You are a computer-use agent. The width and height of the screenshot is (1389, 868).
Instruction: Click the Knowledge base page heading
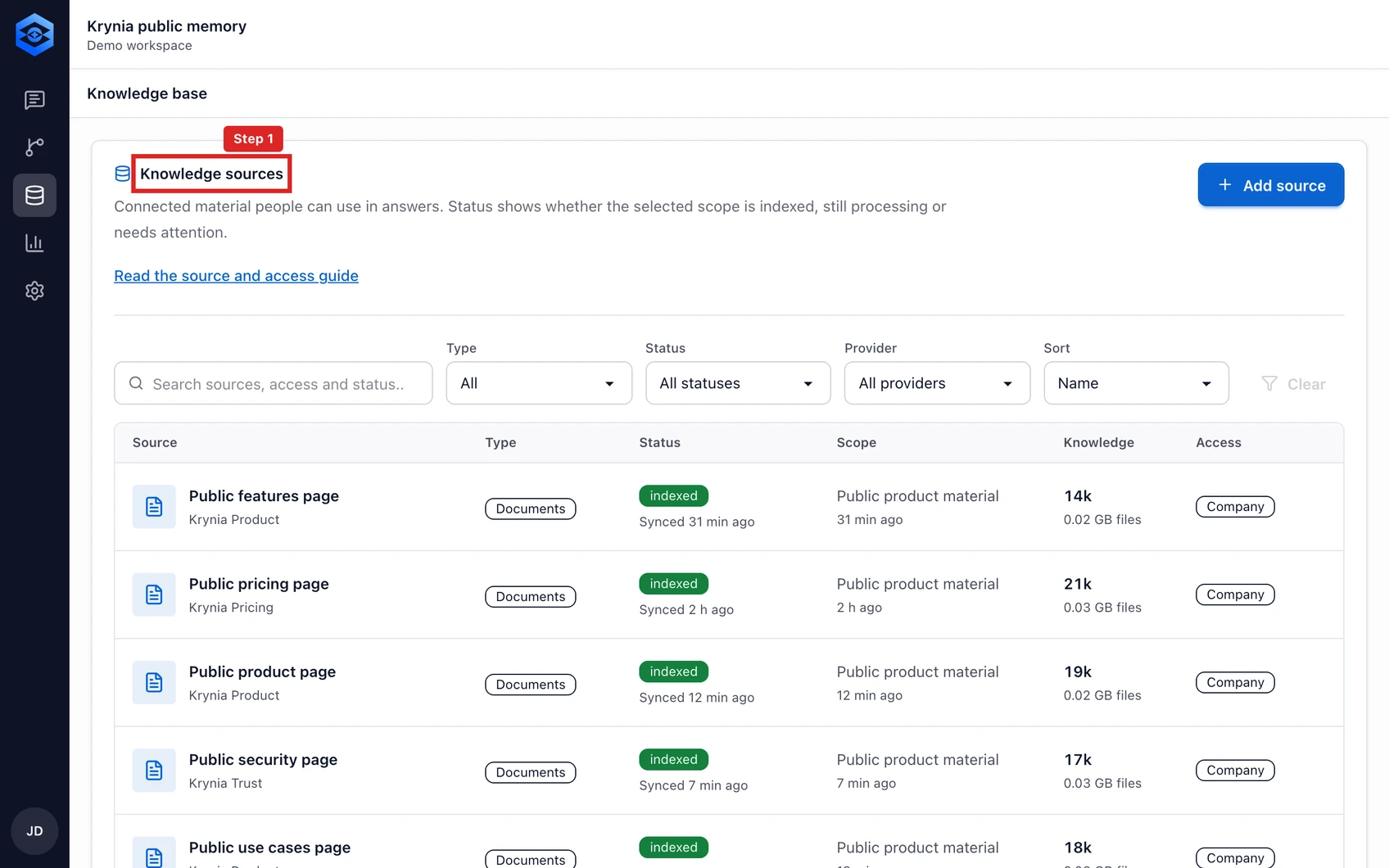147,93
